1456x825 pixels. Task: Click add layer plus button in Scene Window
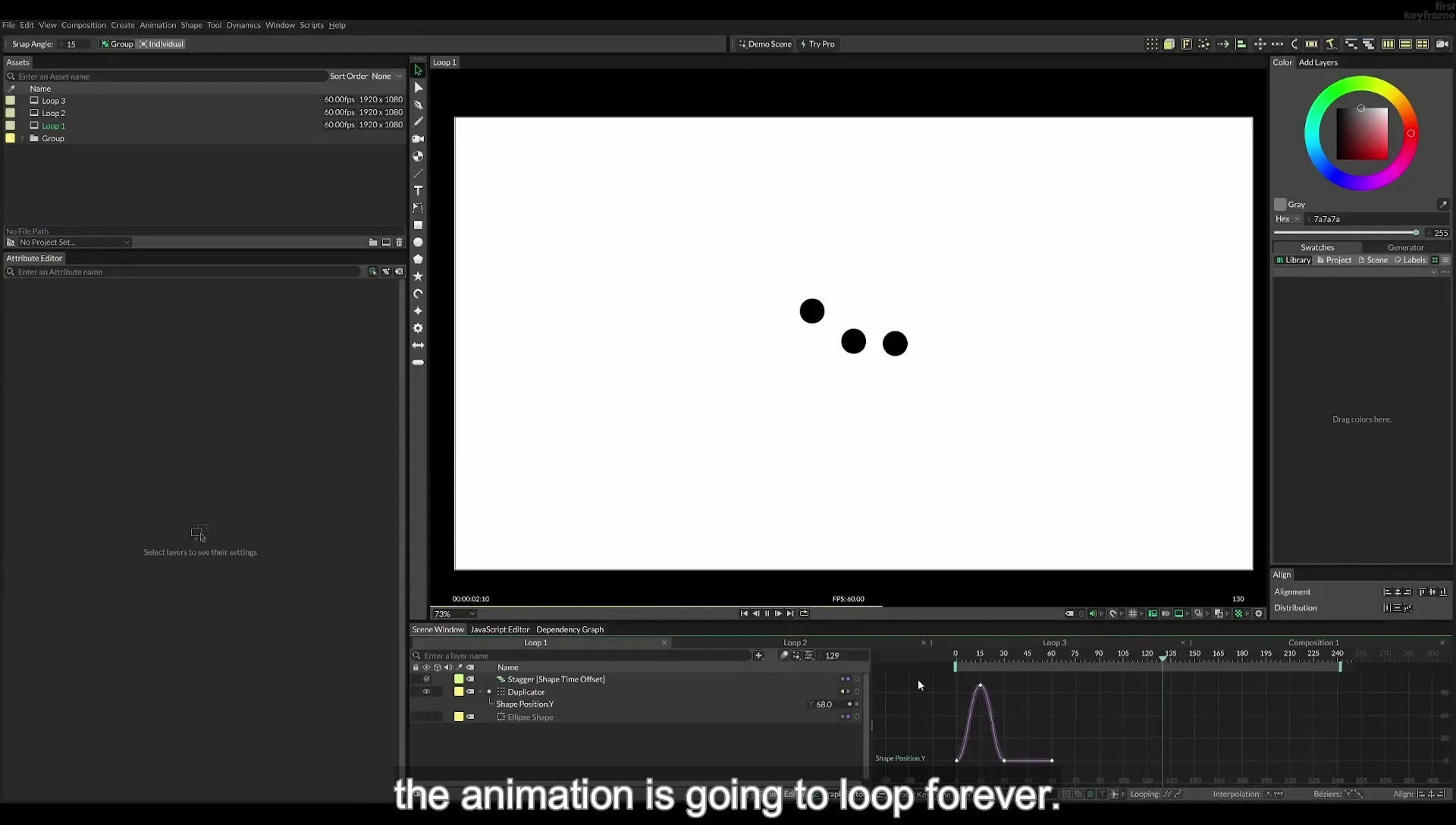click(x=758, y=656)
